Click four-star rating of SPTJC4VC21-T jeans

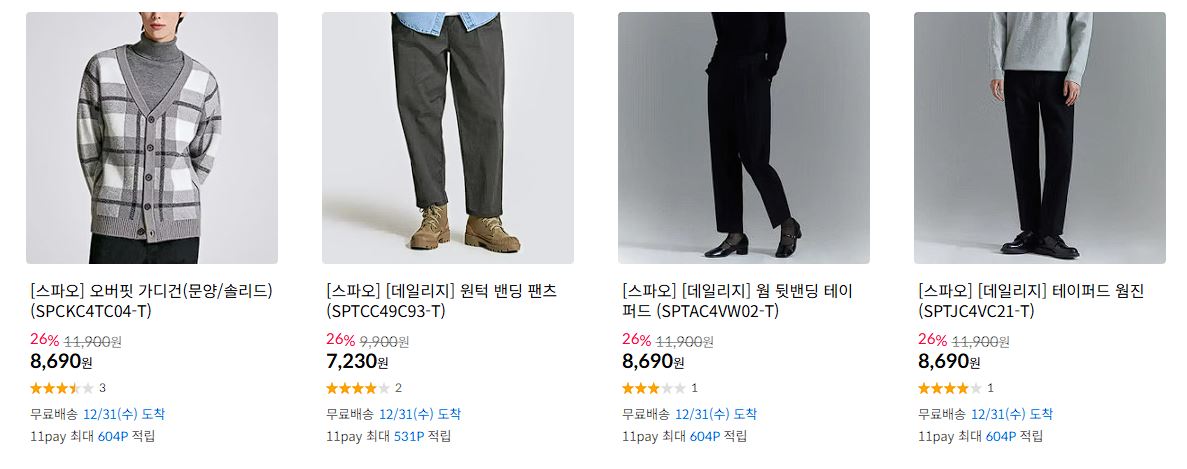coord(950,388)
